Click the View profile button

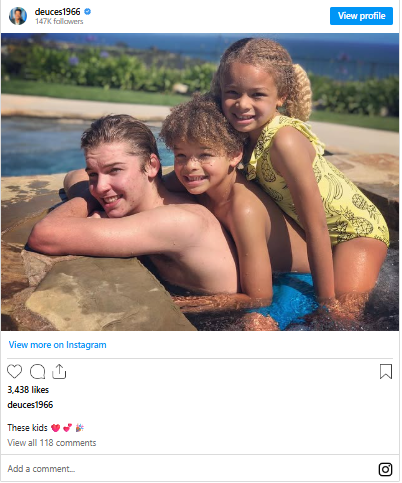pos(361,16)
